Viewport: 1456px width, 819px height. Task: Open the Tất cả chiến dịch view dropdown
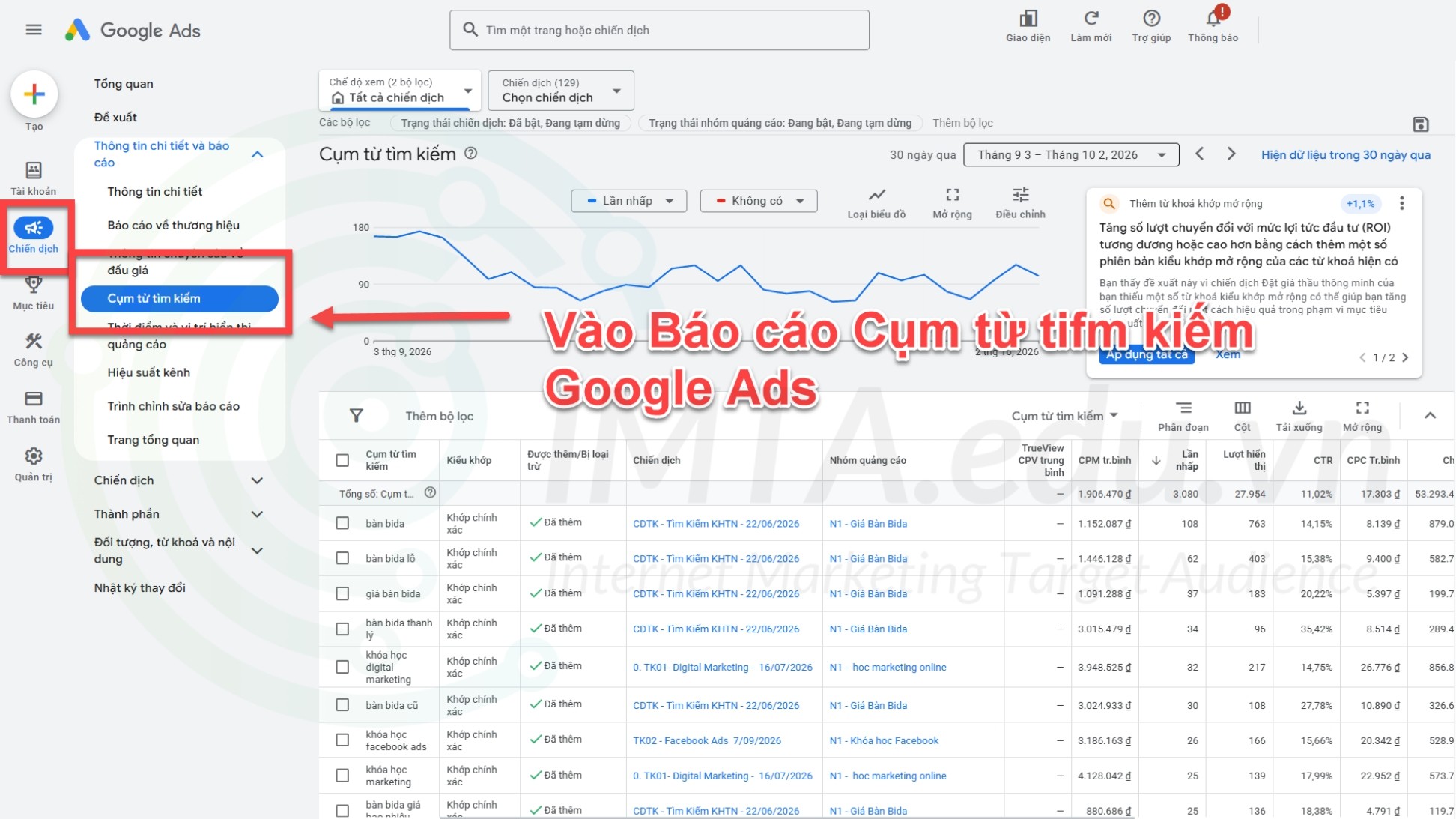[400, 91]
